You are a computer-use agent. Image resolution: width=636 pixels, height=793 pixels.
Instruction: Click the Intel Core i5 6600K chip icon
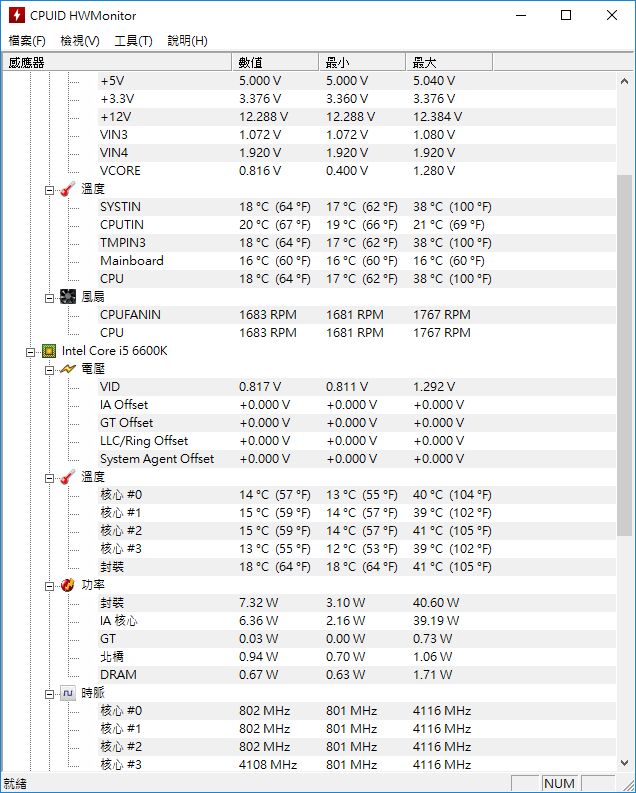[x=48, y=351]
